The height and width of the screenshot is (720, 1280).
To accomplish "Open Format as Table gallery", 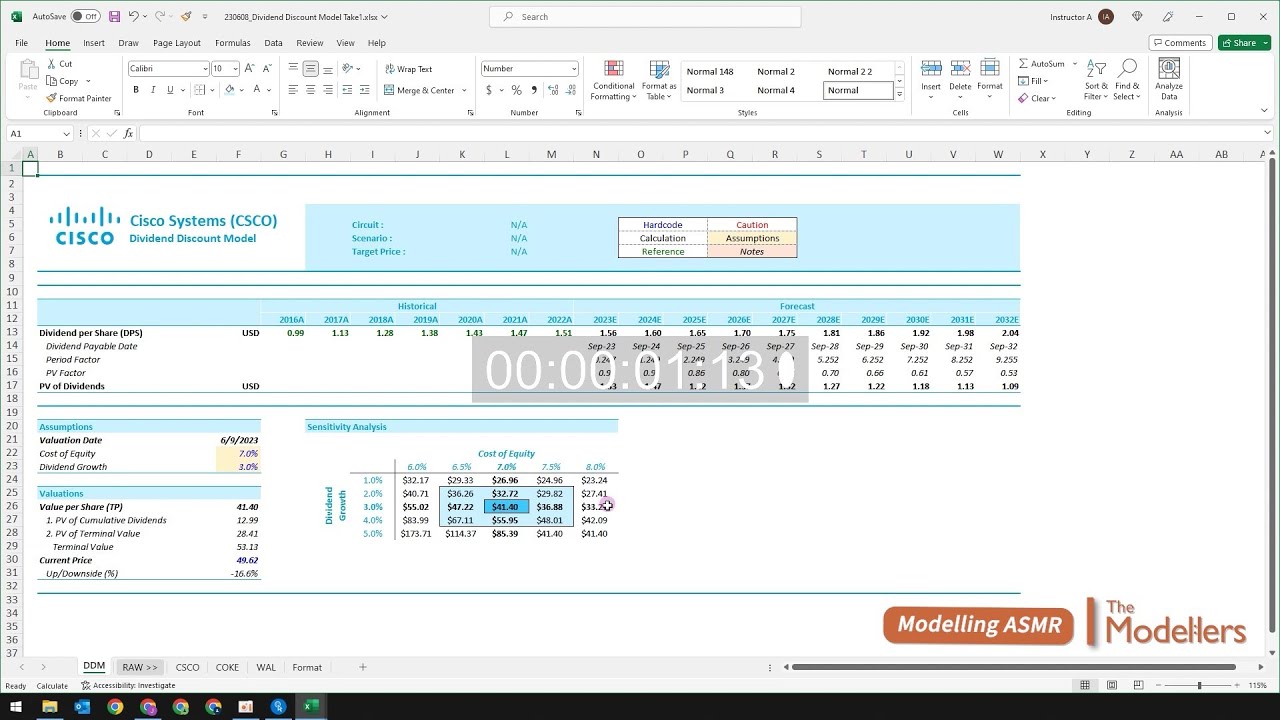I will 659,80.
